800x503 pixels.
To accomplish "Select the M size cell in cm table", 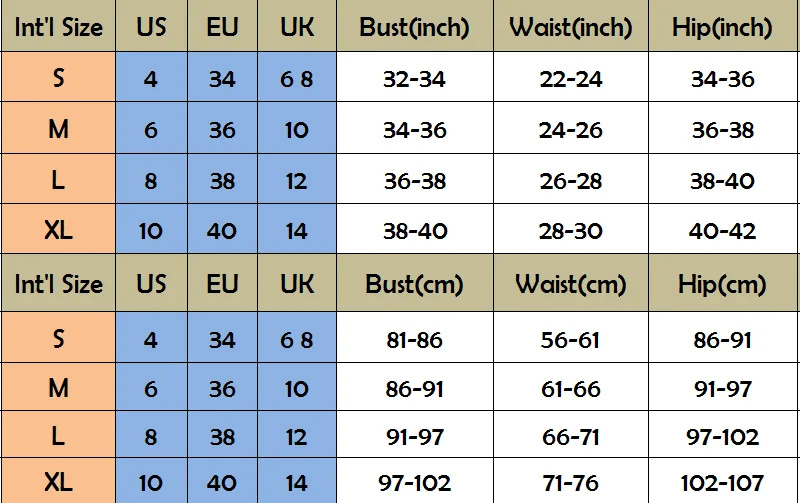I will click(58, 388).
